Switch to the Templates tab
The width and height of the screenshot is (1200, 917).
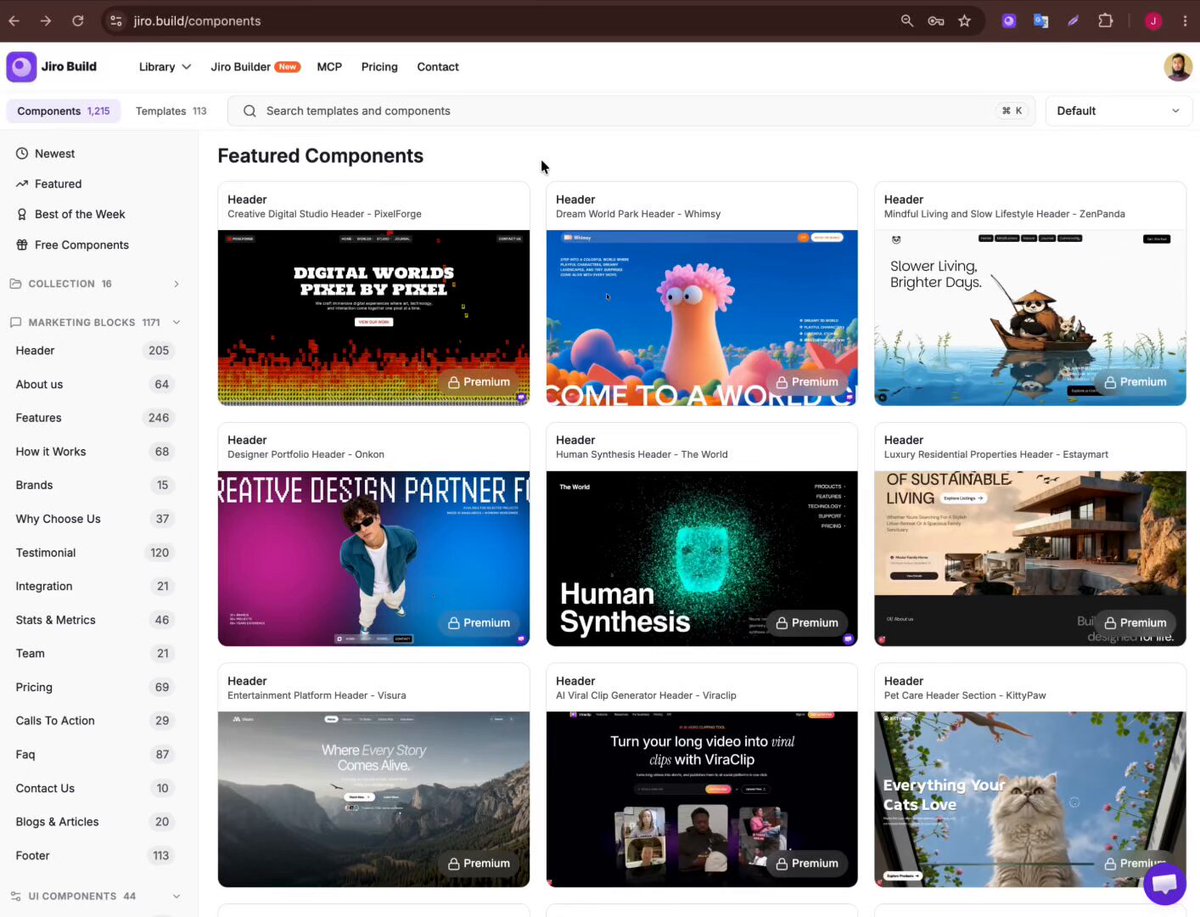pos(171,111)
